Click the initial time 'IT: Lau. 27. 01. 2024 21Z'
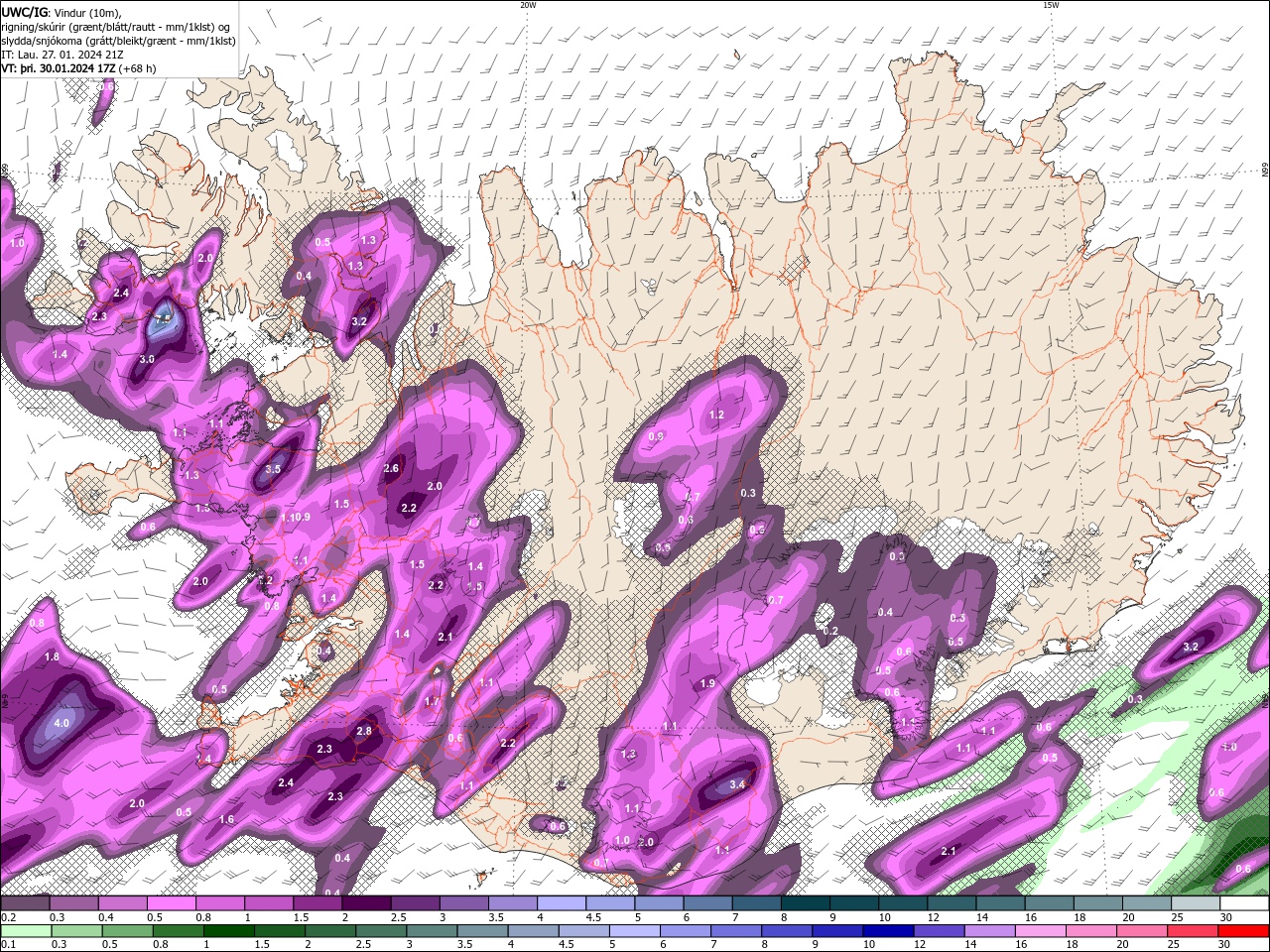 pyautogui.click(x=63, y=55)
